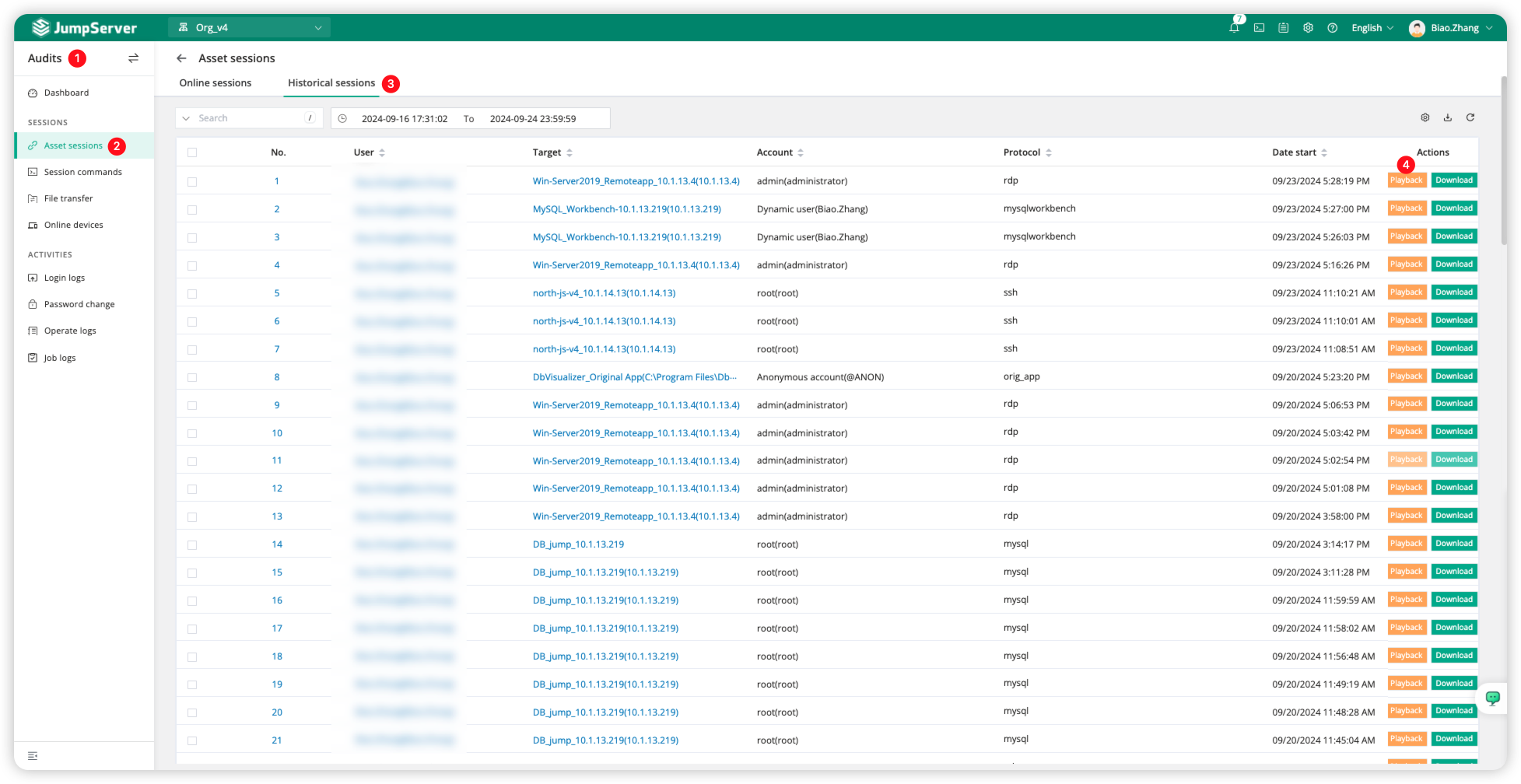Viewport: 1521px width, 784px height.
Task: Click the orig_app protocol cell
Action: click(x=1022, y=376)
